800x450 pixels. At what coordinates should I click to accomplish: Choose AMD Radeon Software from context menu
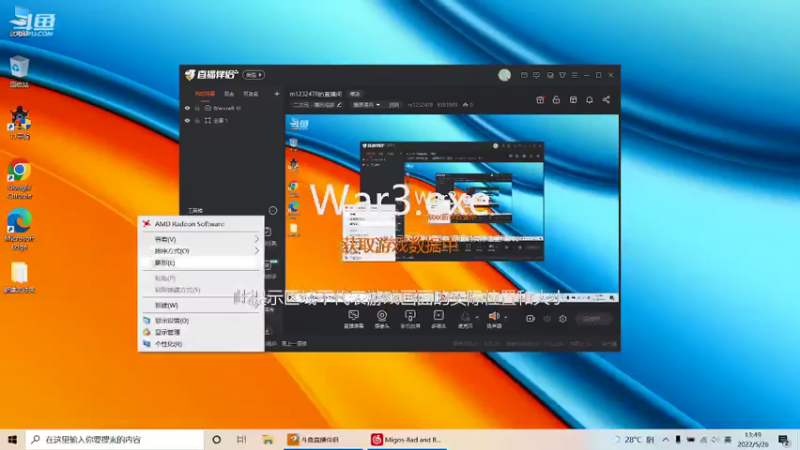[x=201, y=224]
